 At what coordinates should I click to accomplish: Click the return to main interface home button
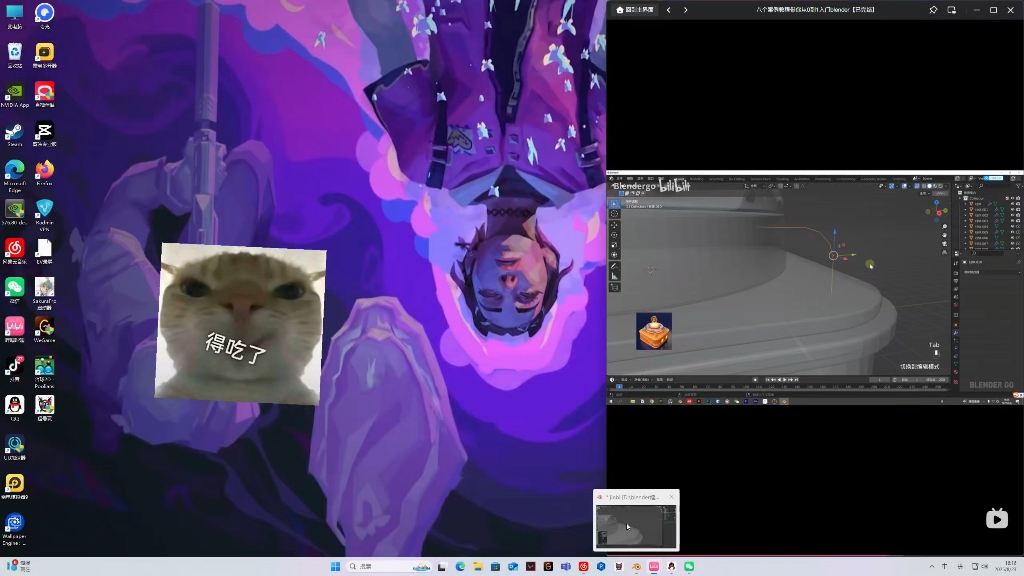(x=634, y=10)
